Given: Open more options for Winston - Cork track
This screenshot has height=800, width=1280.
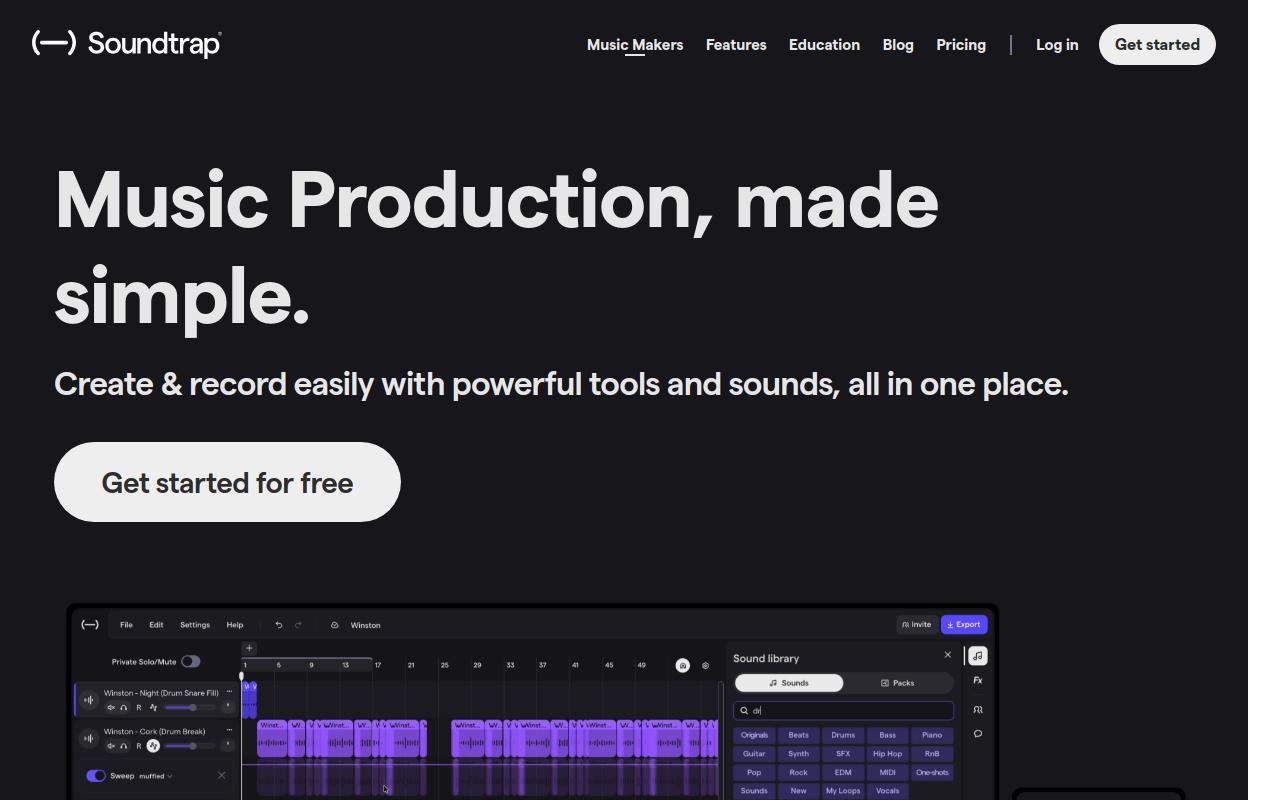Looking at the screenshot, I should (x=229, y=729).
